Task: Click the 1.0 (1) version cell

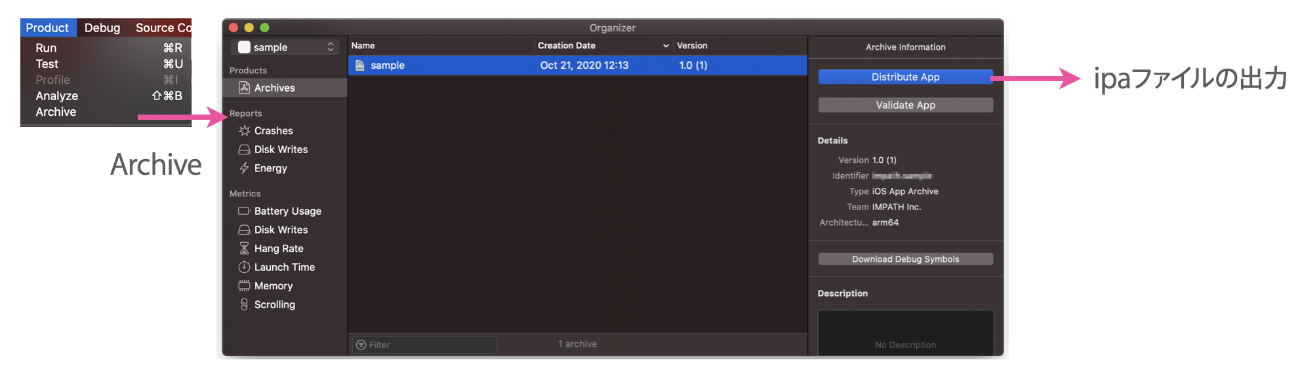Action: pos(693,65)
